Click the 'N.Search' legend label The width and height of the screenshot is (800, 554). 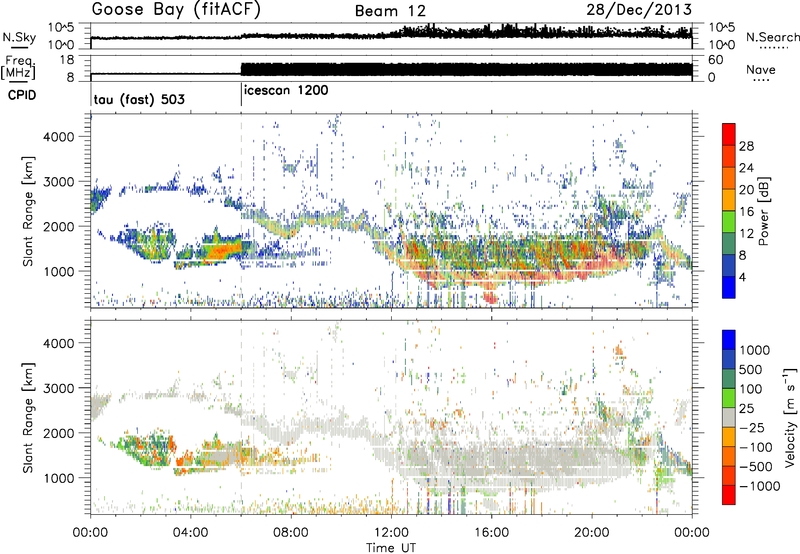point(773,37)
